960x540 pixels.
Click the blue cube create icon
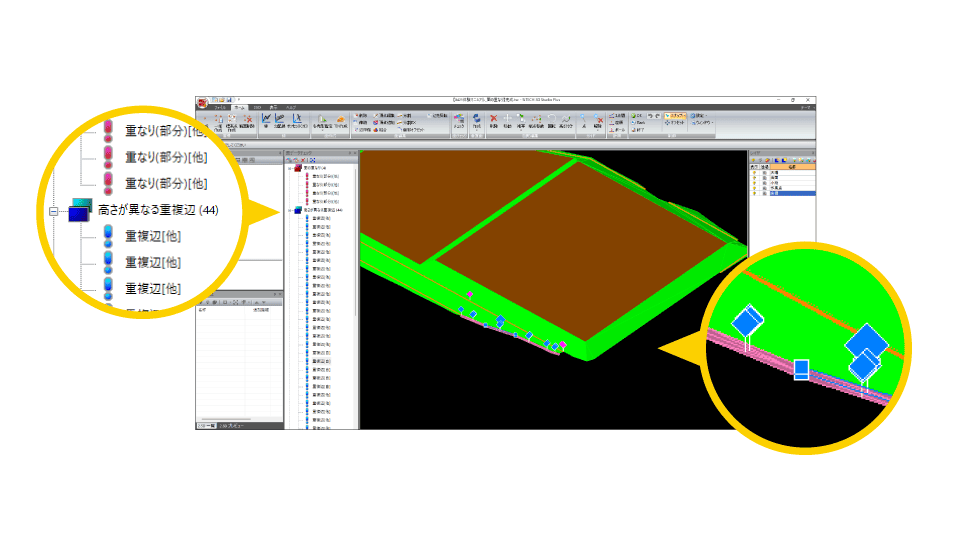click(x=476, y=119)
